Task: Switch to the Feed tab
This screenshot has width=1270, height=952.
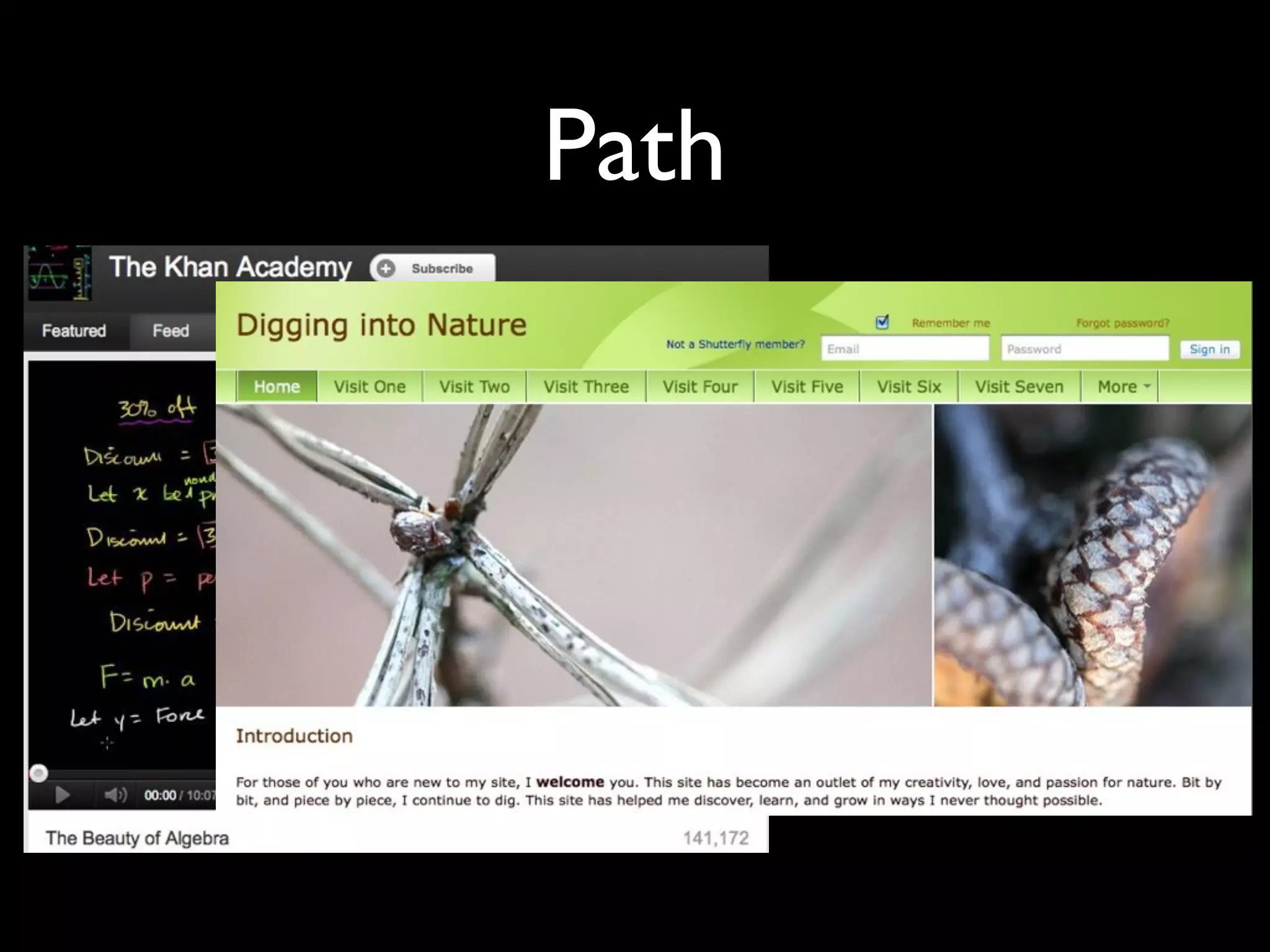Action: (x=171, y=331)
